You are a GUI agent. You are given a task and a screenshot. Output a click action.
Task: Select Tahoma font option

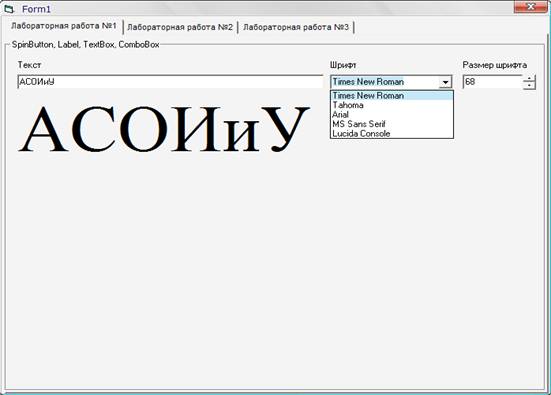pyautogui.click(x=392, y=105)
